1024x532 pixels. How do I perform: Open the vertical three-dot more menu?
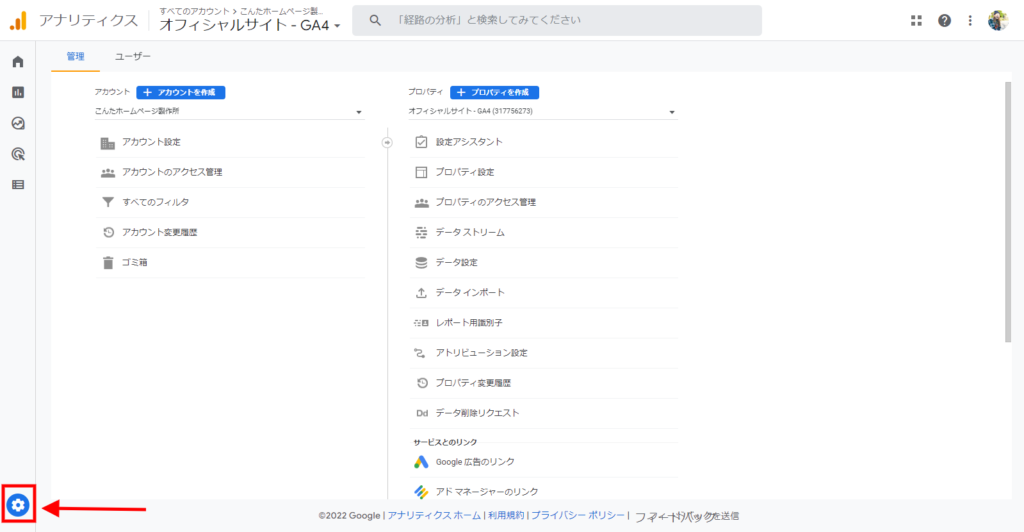pos(970,21)
